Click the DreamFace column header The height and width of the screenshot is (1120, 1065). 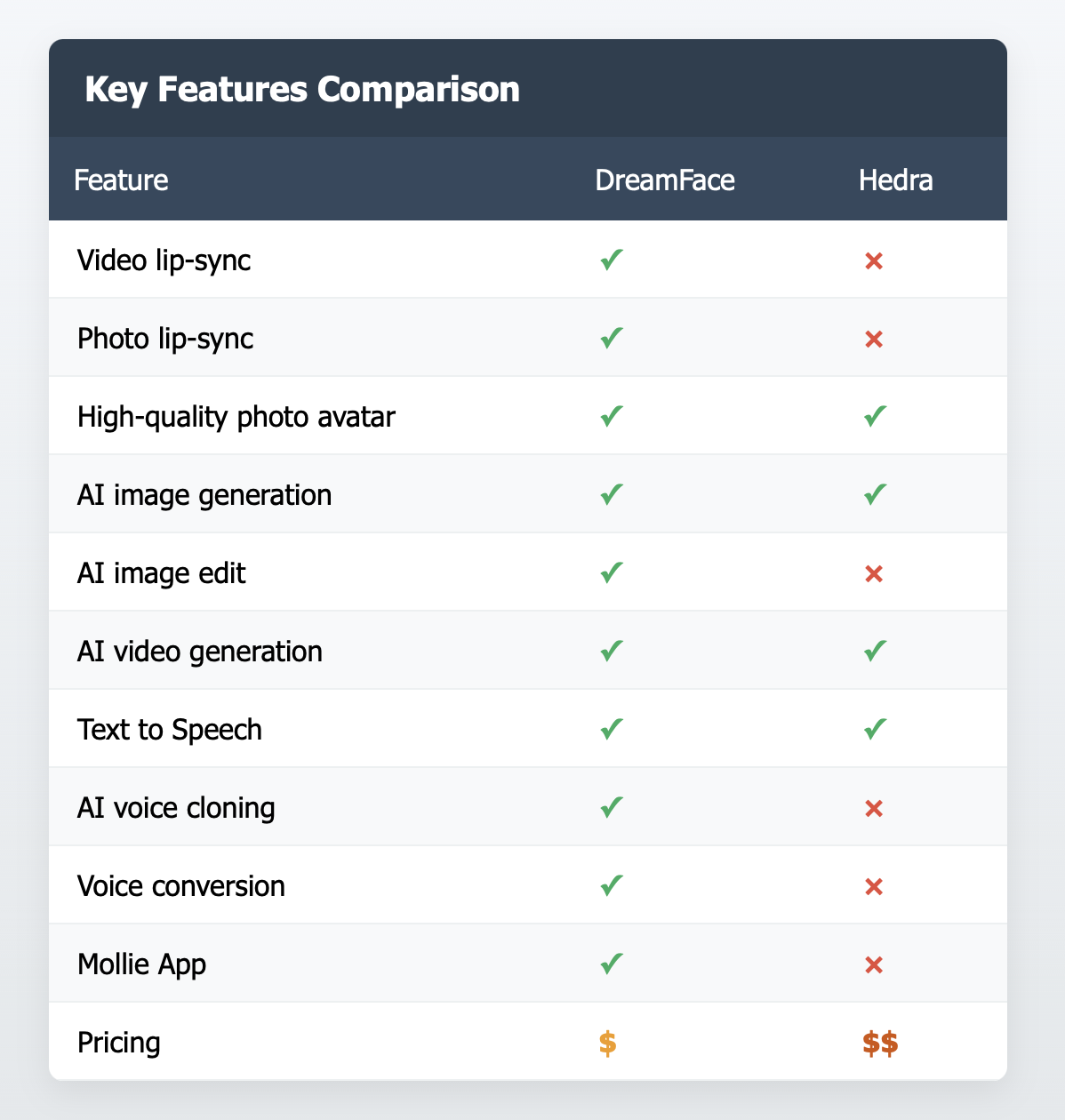pos(665,180)
